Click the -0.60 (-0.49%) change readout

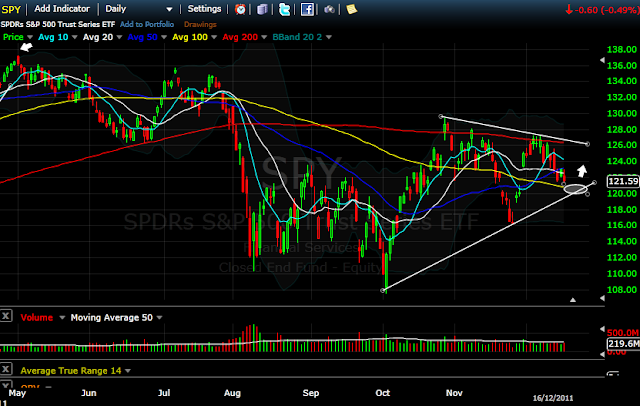click(x=602, y=10)
